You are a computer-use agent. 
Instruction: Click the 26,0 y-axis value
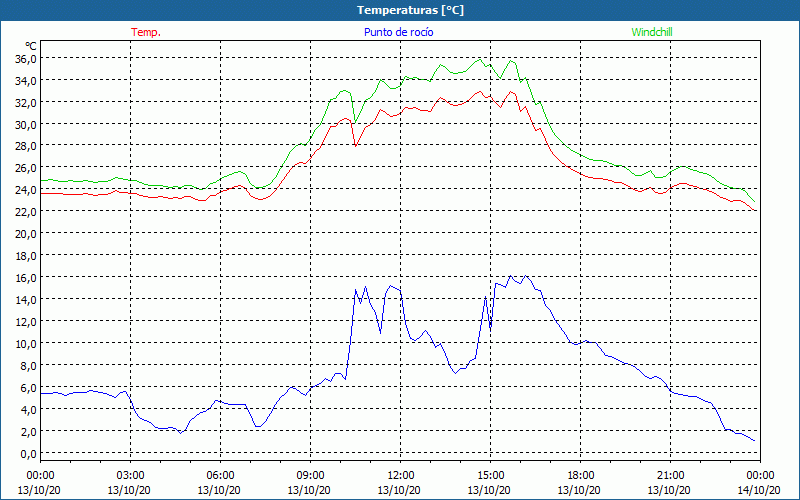click(x=26, y=168)
